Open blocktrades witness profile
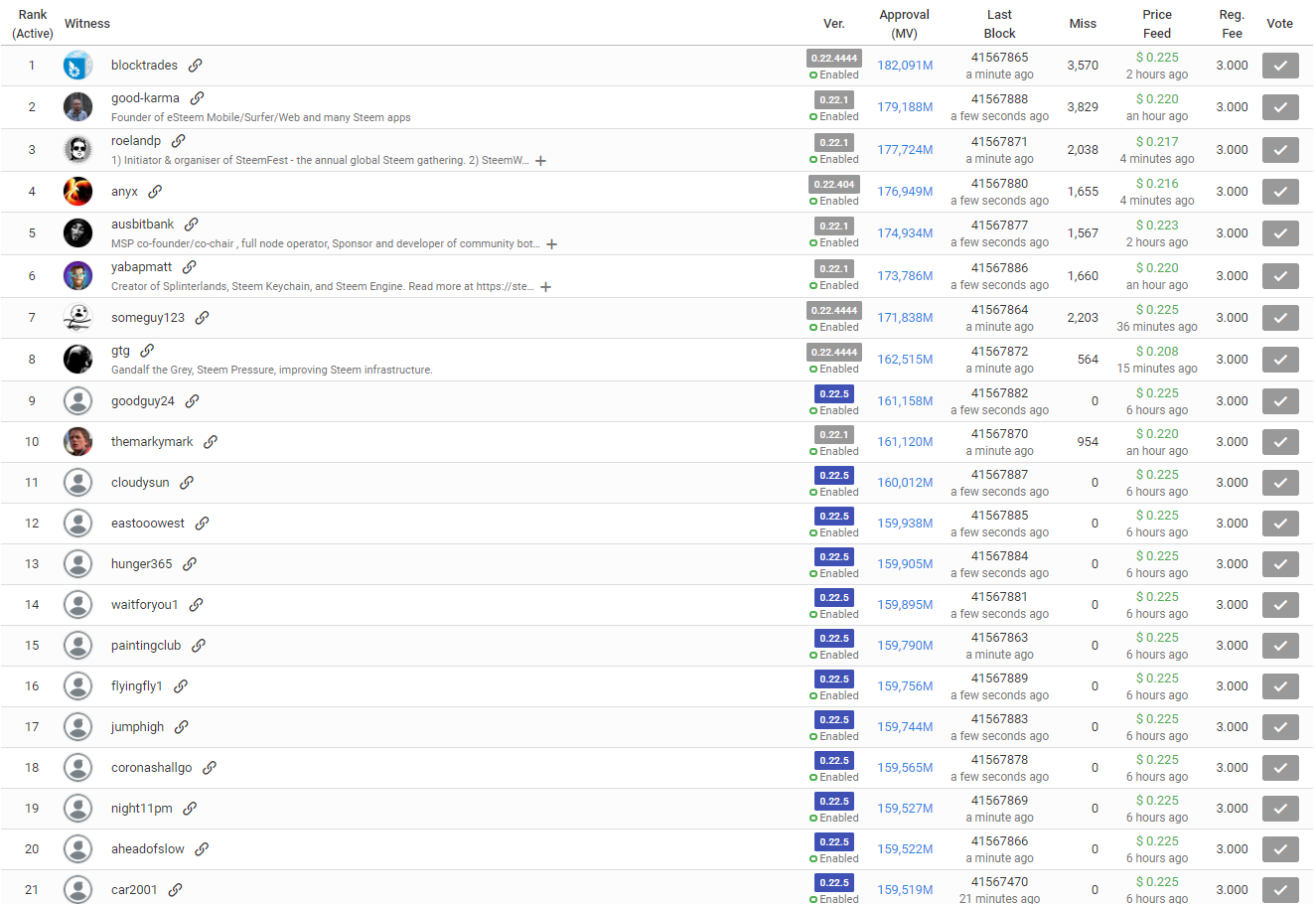Image resolution: width=1316 pixels, height=904 pixels. tap(144, 66)
